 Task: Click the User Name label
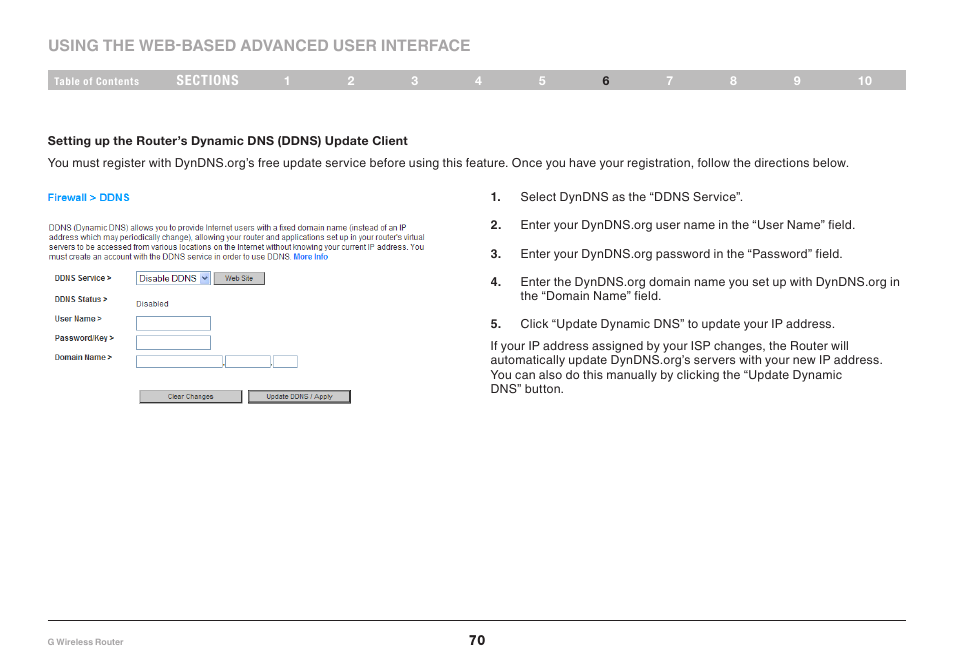click(x=78, y=319)
